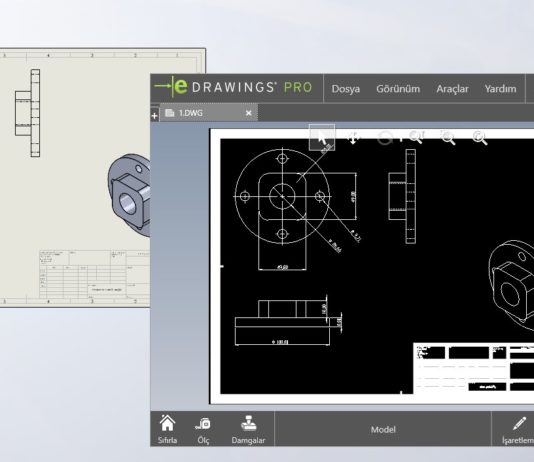Click side view in background SolidWorks sheet
The width and height of the screenshot is (534, 462).
tap(28, 113)
